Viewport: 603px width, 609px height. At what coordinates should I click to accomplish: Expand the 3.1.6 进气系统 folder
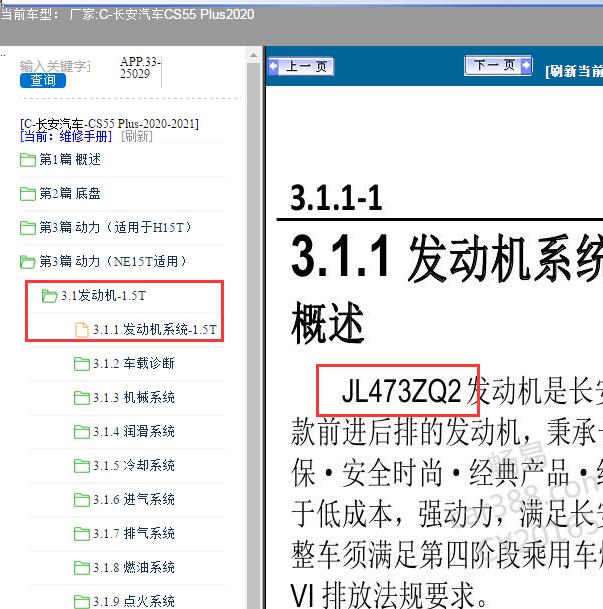tap(134, 499)
